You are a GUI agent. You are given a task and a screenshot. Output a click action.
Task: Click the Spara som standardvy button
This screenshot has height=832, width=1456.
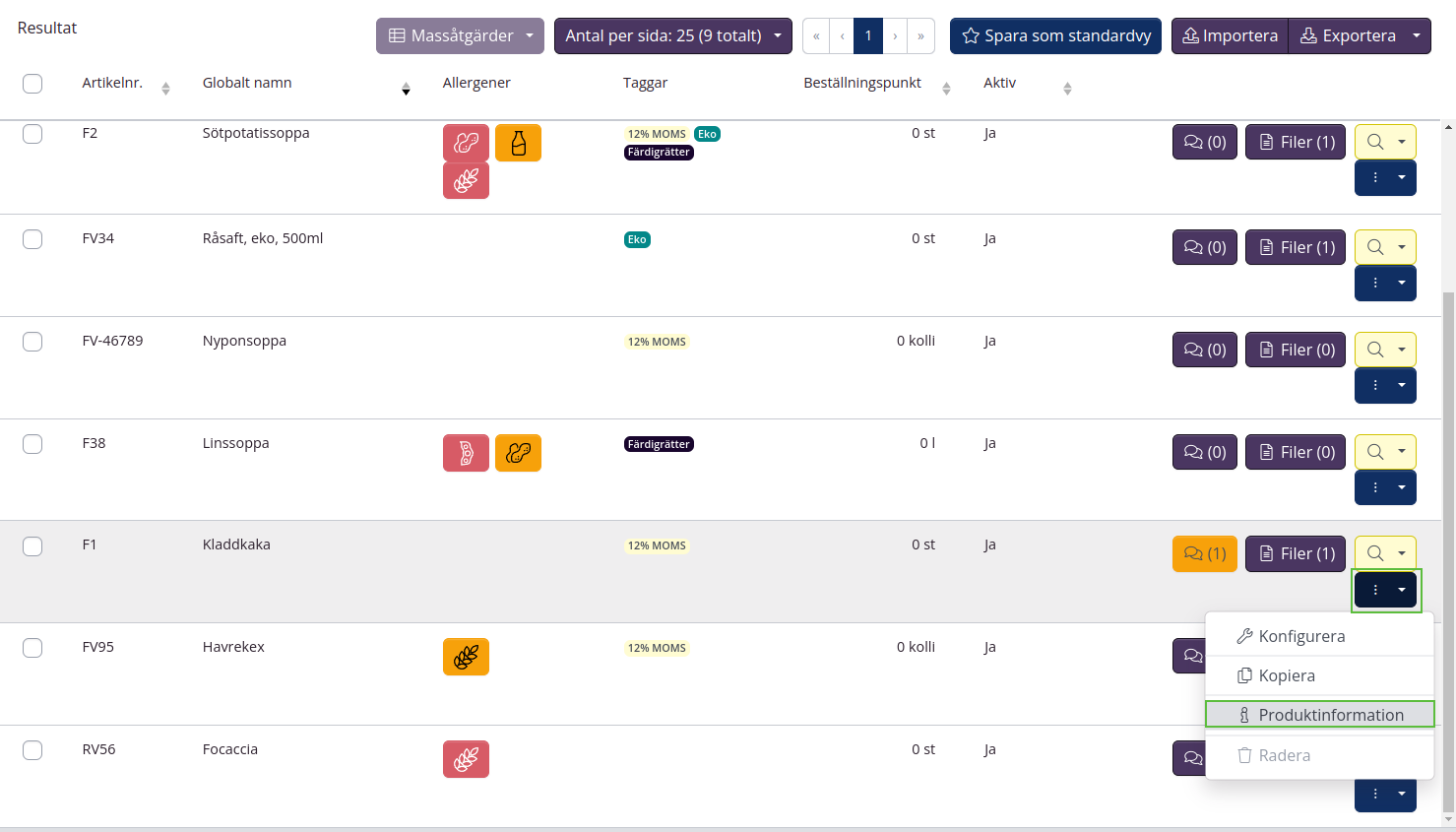tap(1055, 35)
